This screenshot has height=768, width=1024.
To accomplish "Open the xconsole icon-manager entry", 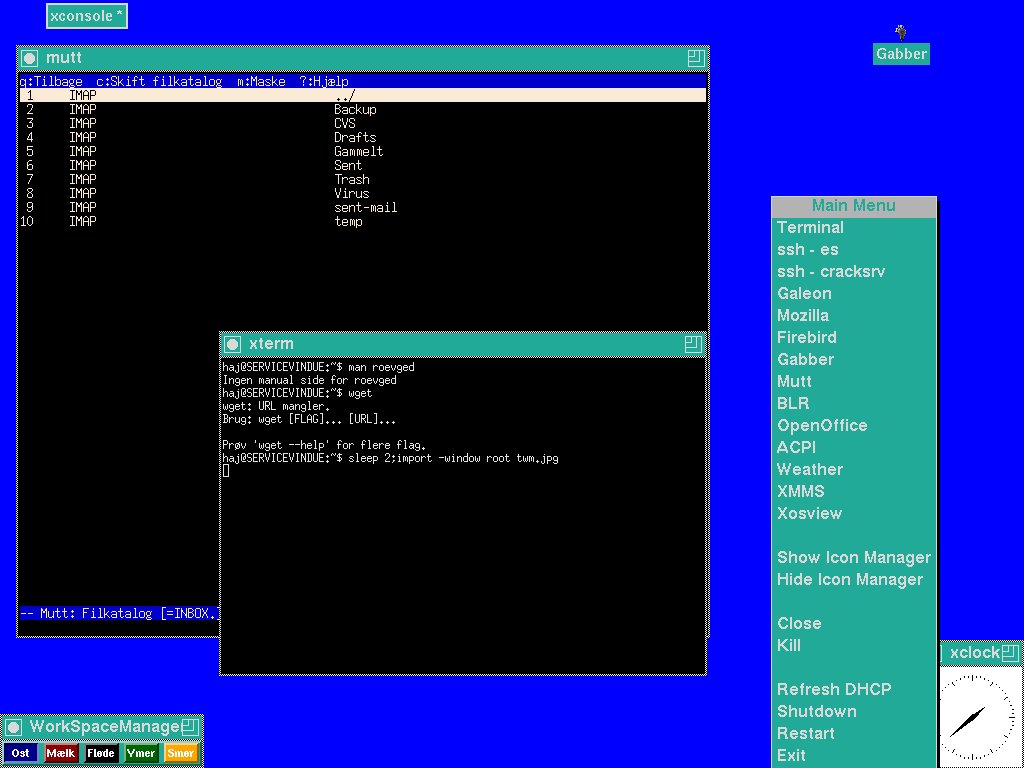I will coord(87,16).
